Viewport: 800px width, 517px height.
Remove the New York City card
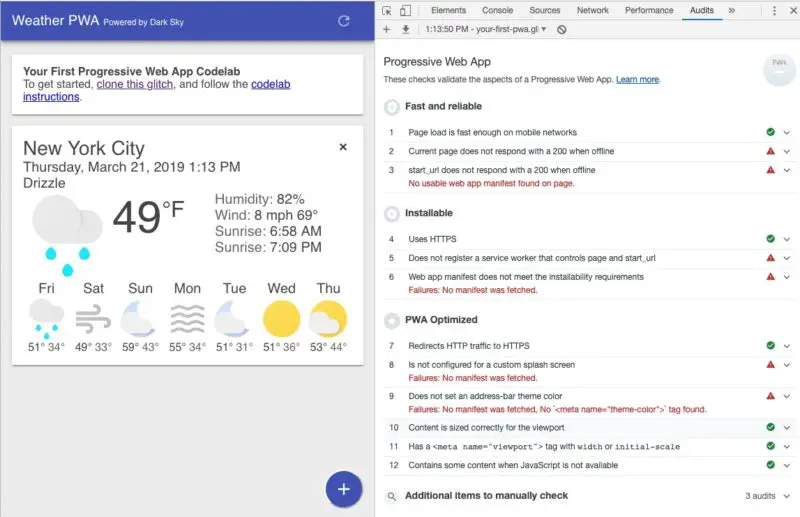[343, 147]
